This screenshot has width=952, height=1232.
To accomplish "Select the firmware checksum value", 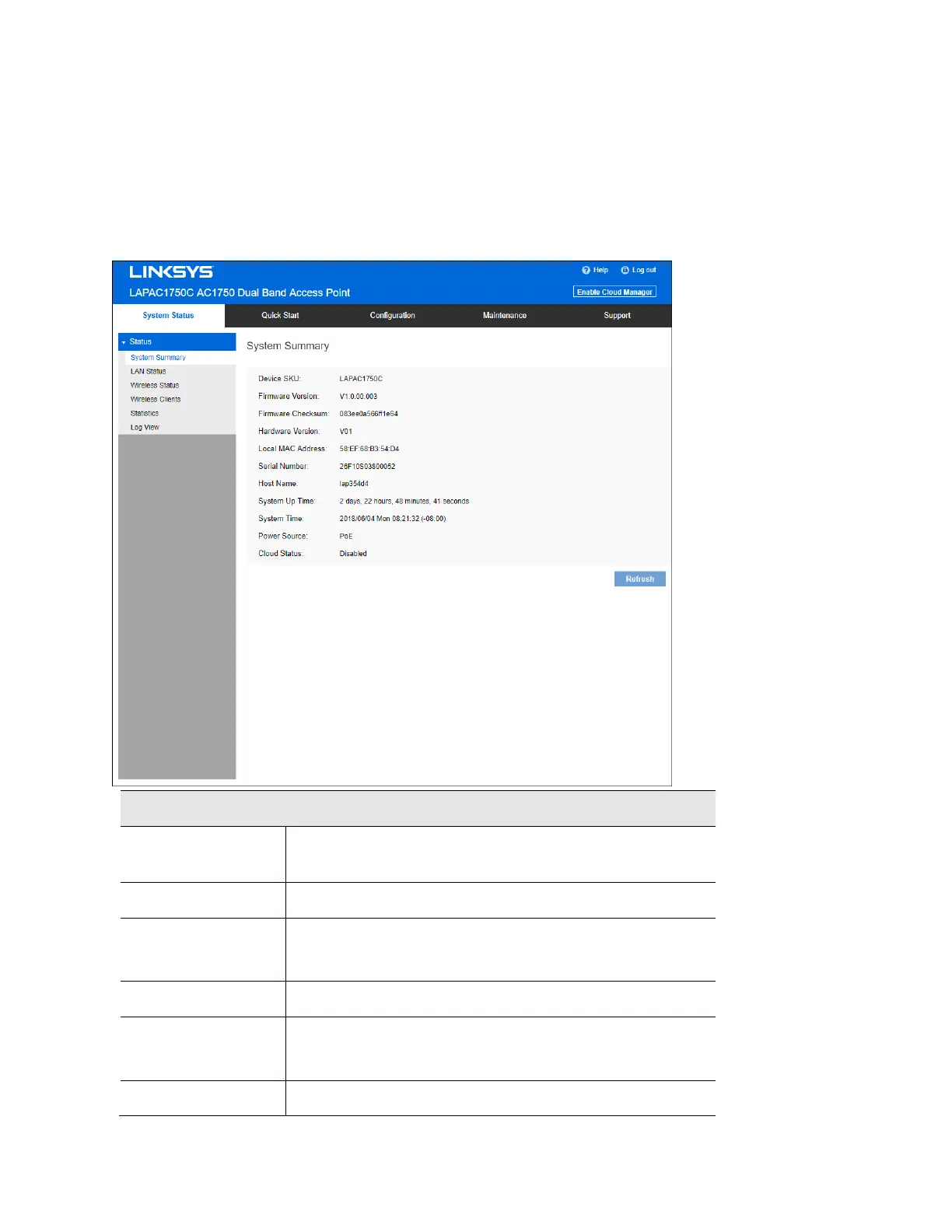I will tap(369, 414).
